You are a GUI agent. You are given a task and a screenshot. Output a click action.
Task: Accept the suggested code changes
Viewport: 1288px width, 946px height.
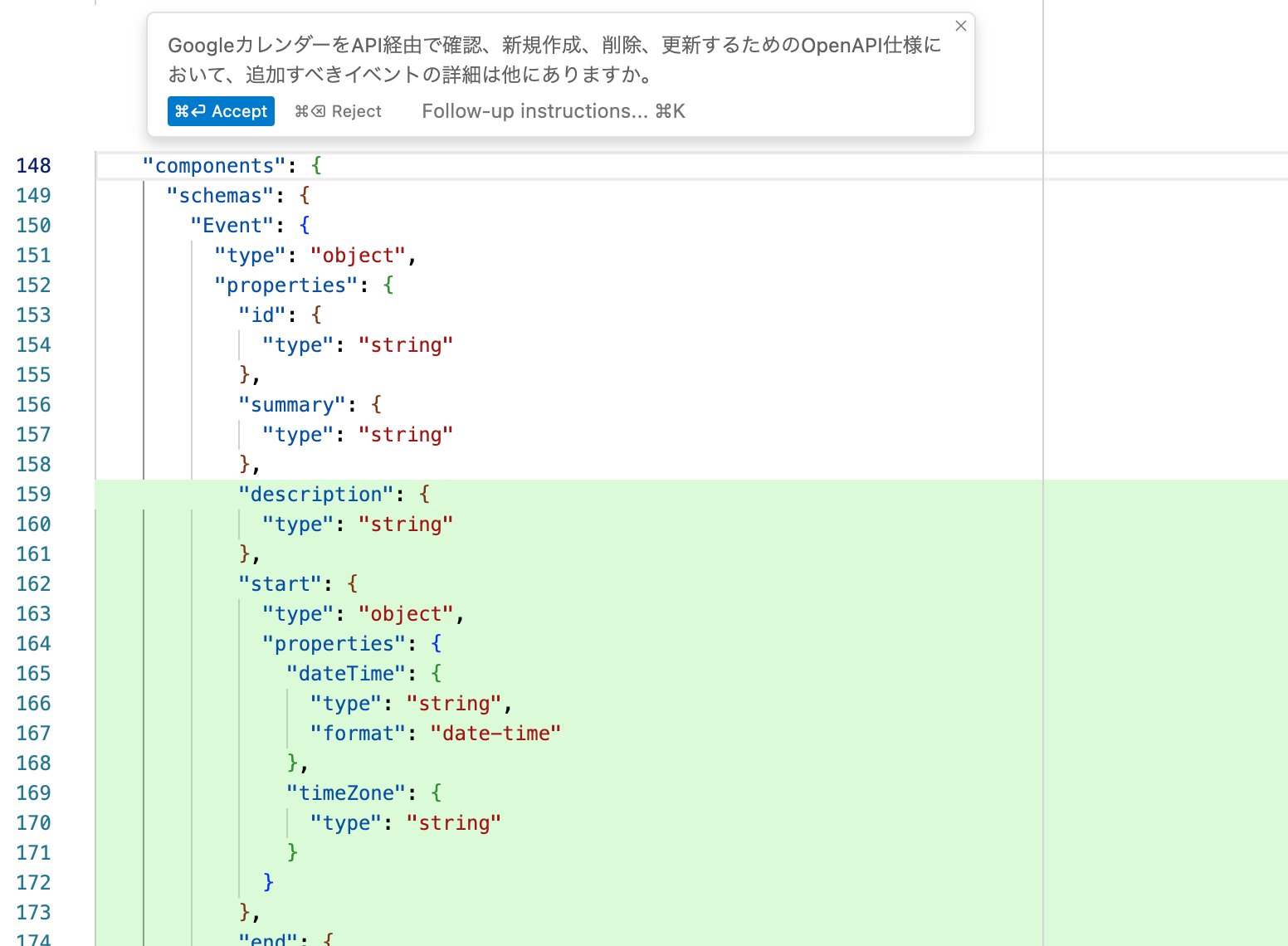[221, 111]
